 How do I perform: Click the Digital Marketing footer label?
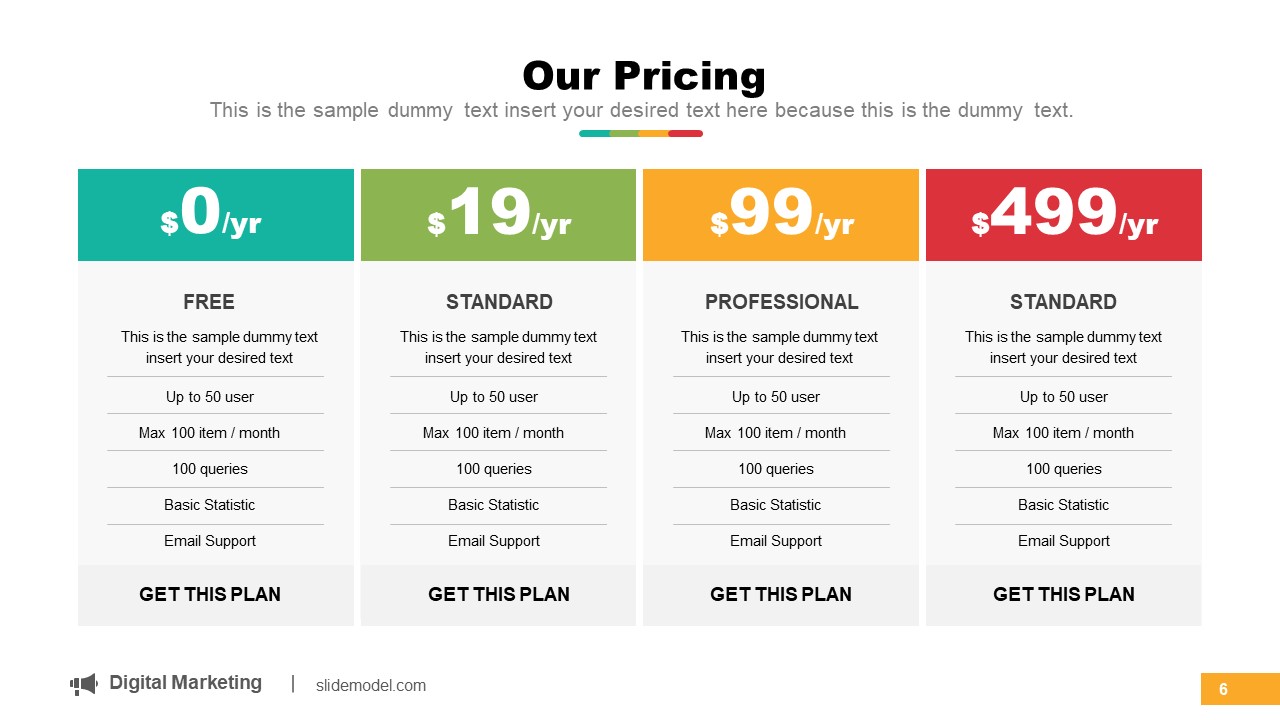click(185, 683)
